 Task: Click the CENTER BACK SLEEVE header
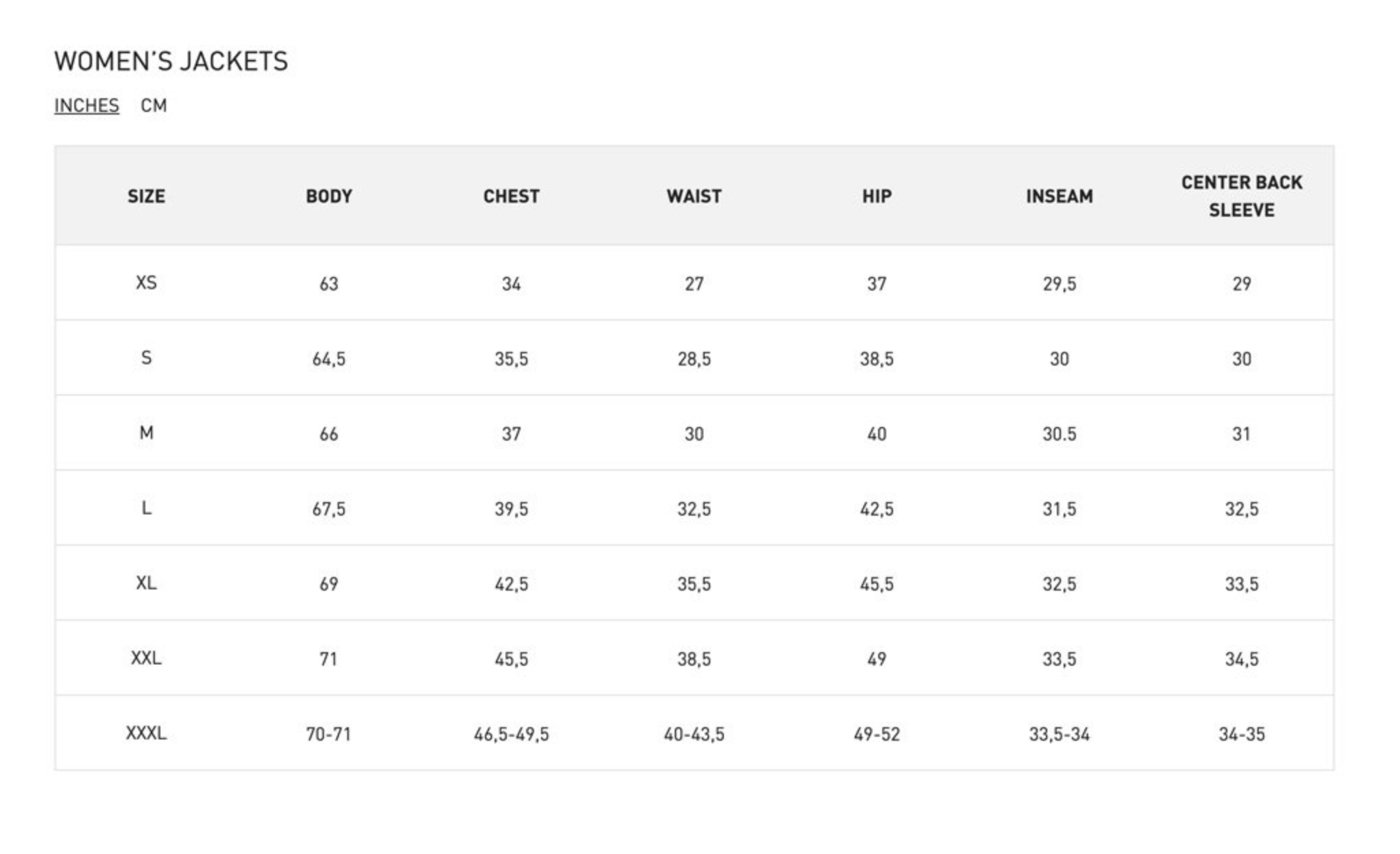(1242, 196)
